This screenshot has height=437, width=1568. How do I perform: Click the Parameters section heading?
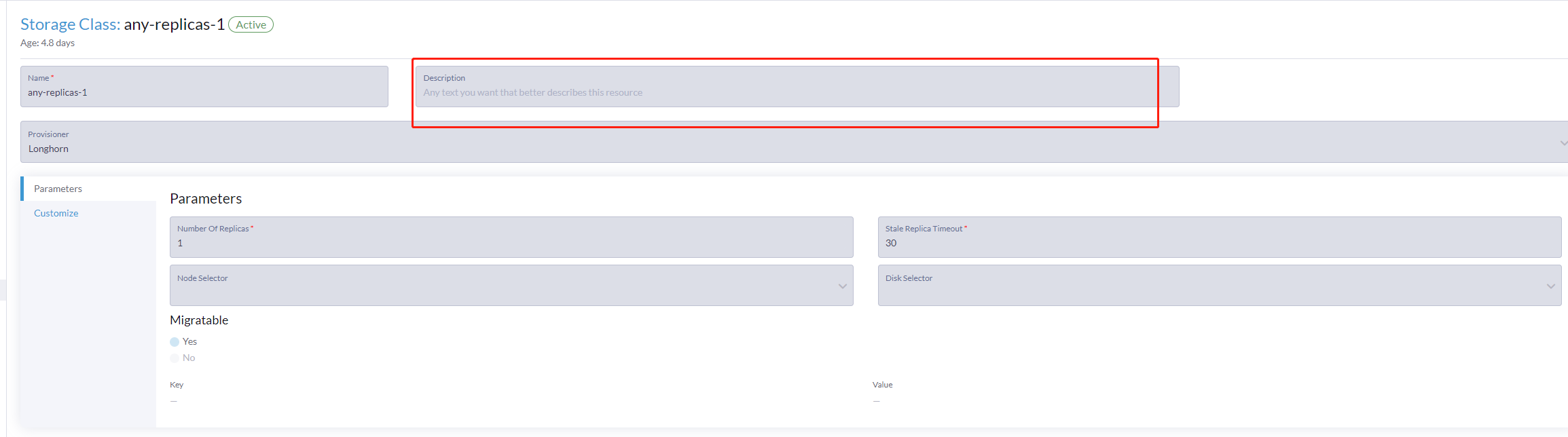click(206, 199)
